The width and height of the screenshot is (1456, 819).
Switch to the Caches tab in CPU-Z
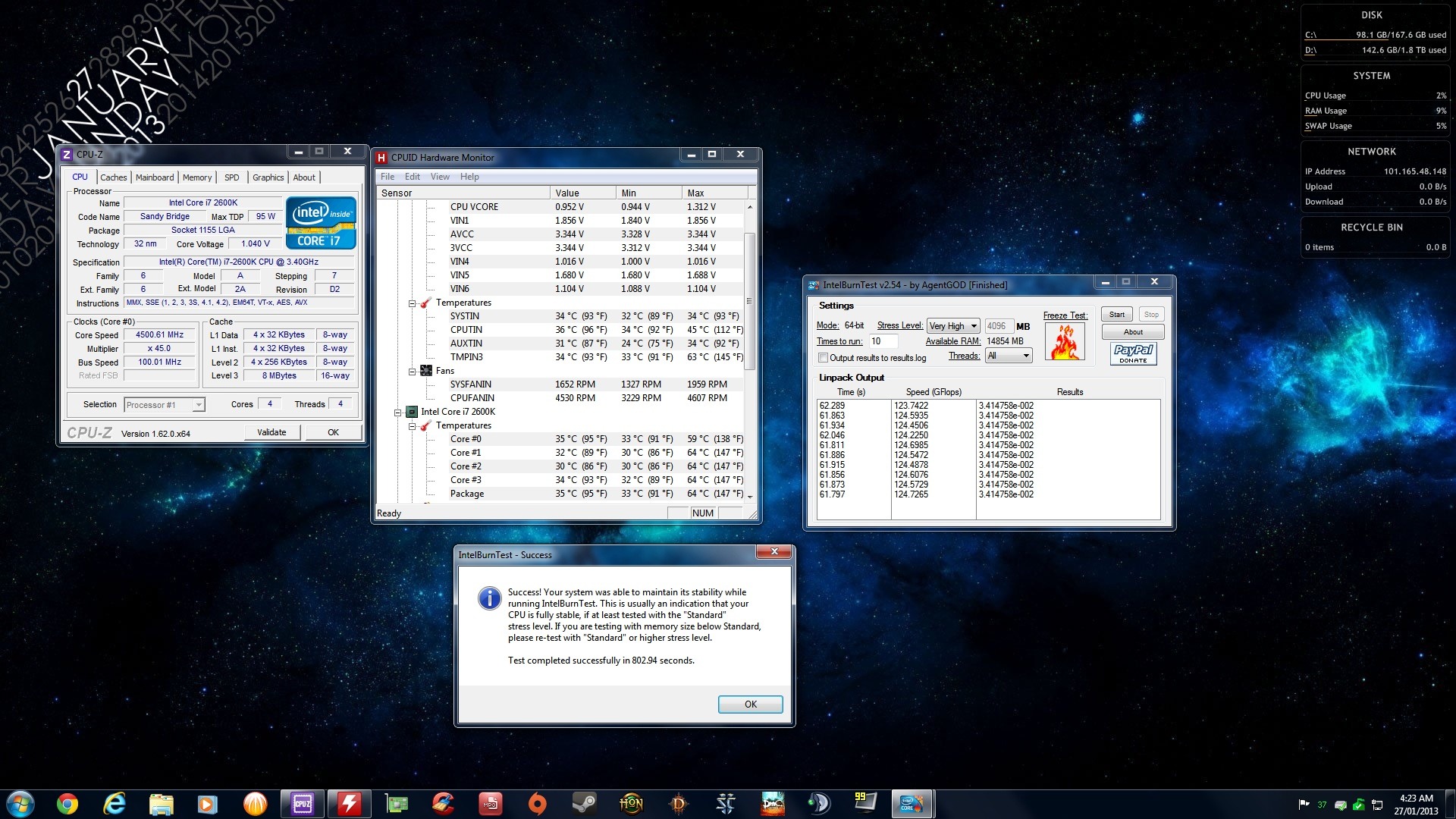[x=114, y=177]
